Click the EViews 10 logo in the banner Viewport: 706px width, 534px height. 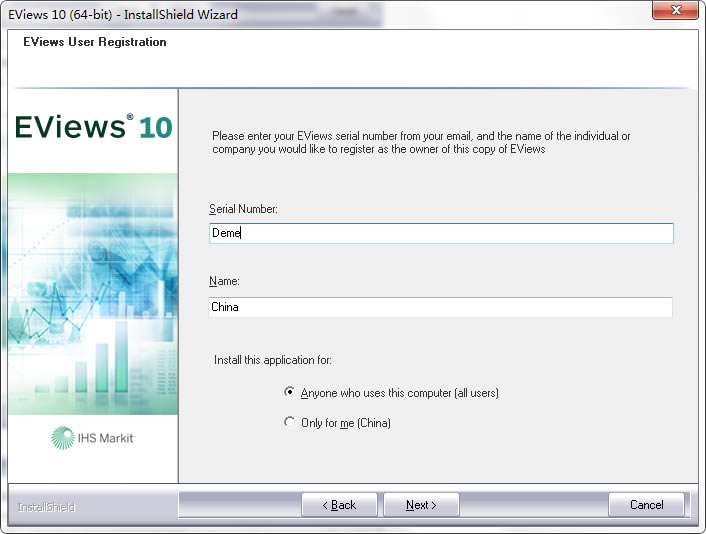pyautogui.click(x=93, y=128)
